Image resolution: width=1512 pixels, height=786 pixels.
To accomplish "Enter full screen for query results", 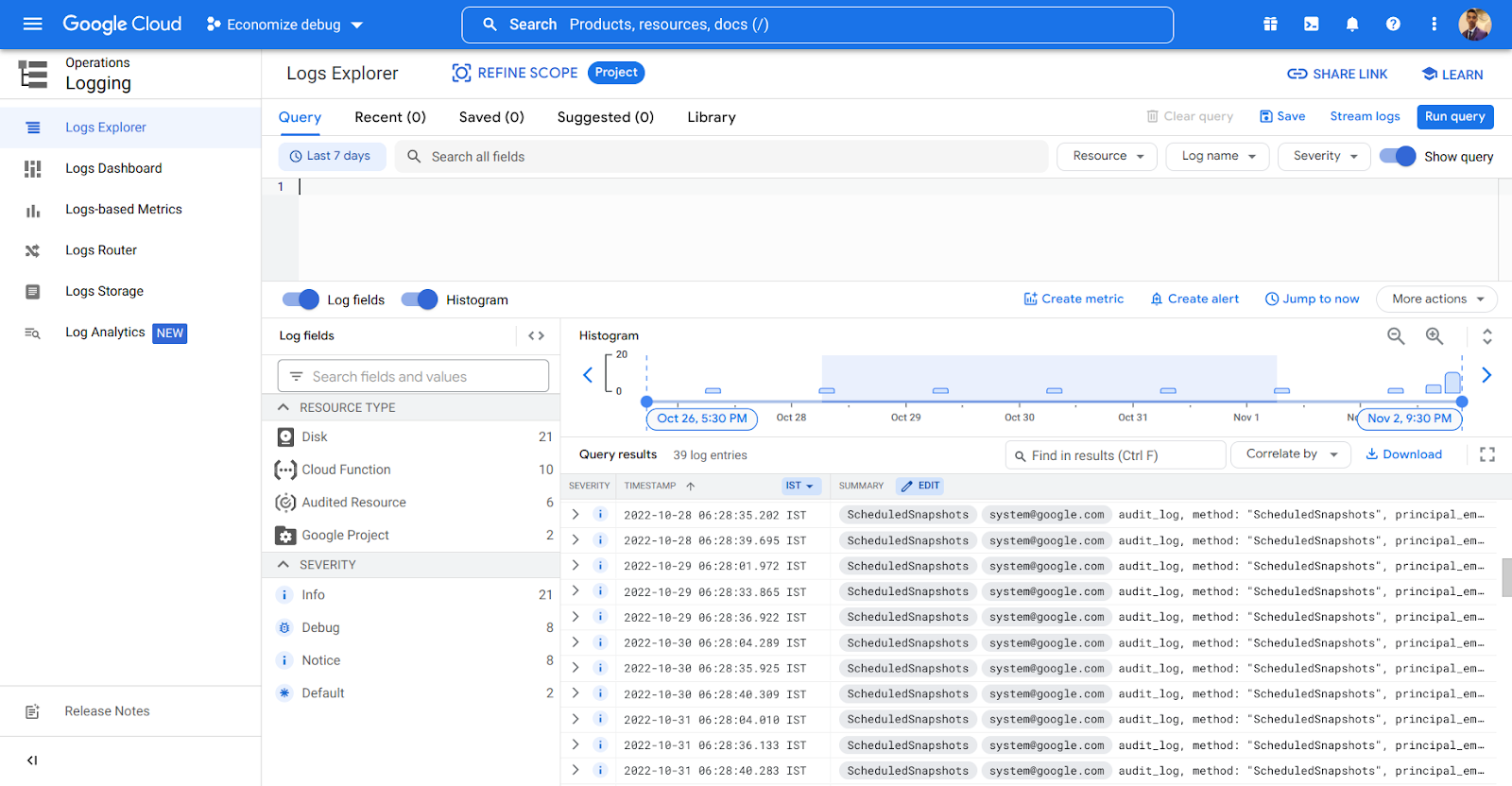I will coord(1487,454).
